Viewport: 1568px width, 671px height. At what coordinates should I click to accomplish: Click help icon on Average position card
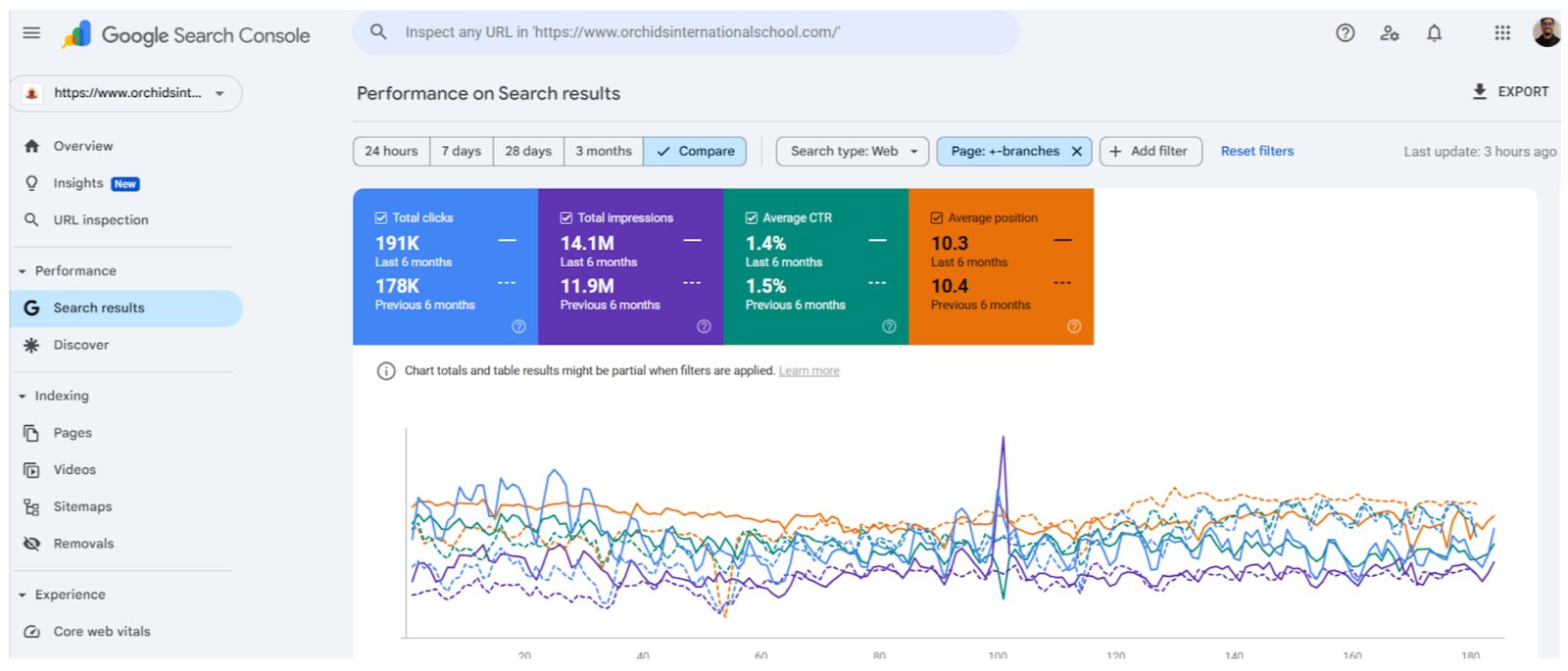tap(1074, 326)
